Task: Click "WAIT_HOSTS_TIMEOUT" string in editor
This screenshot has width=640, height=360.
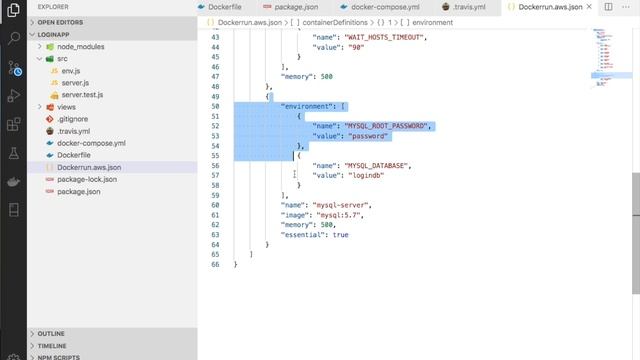Action: pos(384,38)
